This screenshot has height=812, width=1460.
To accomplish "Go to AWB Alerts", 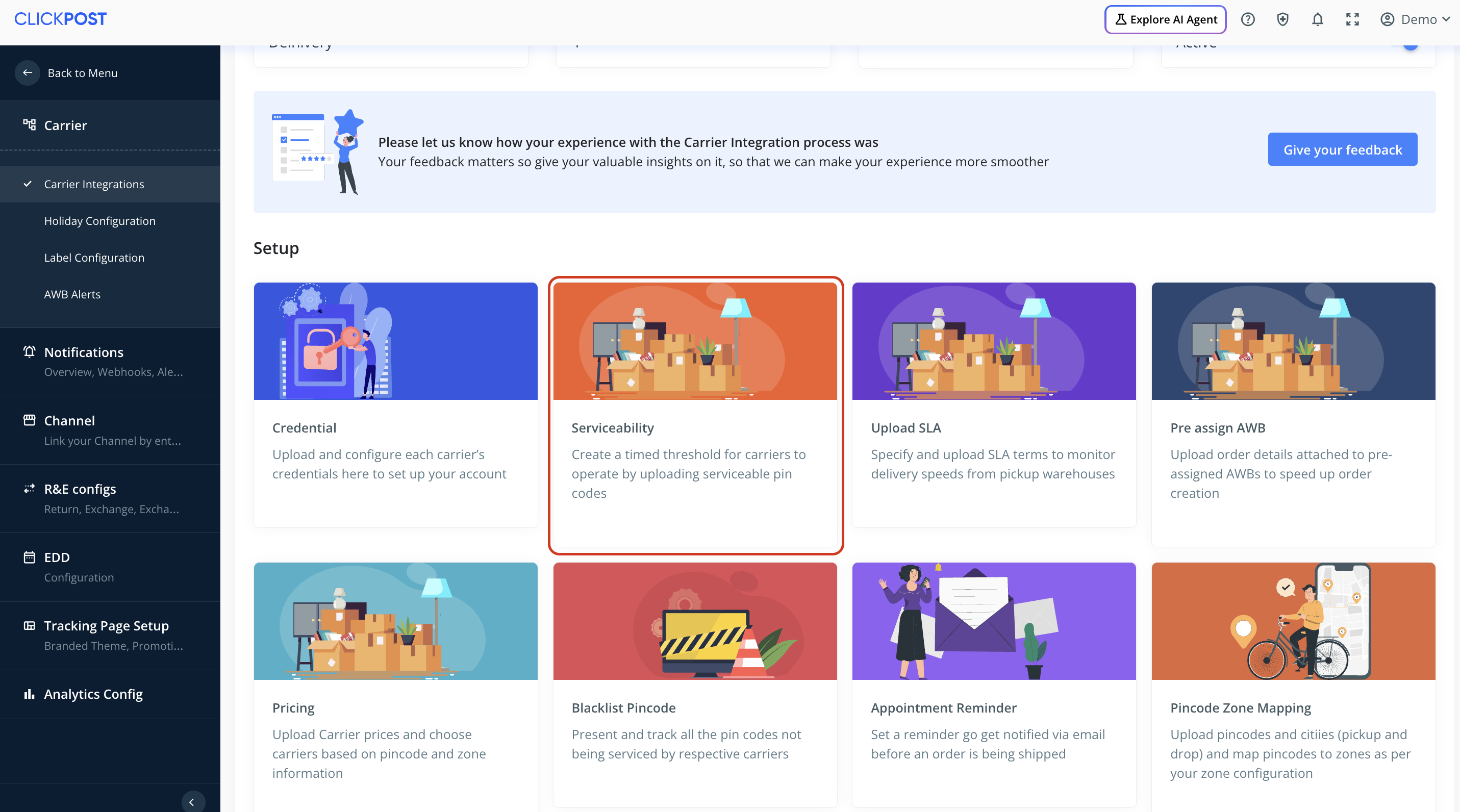I will [x=72, y=294].
